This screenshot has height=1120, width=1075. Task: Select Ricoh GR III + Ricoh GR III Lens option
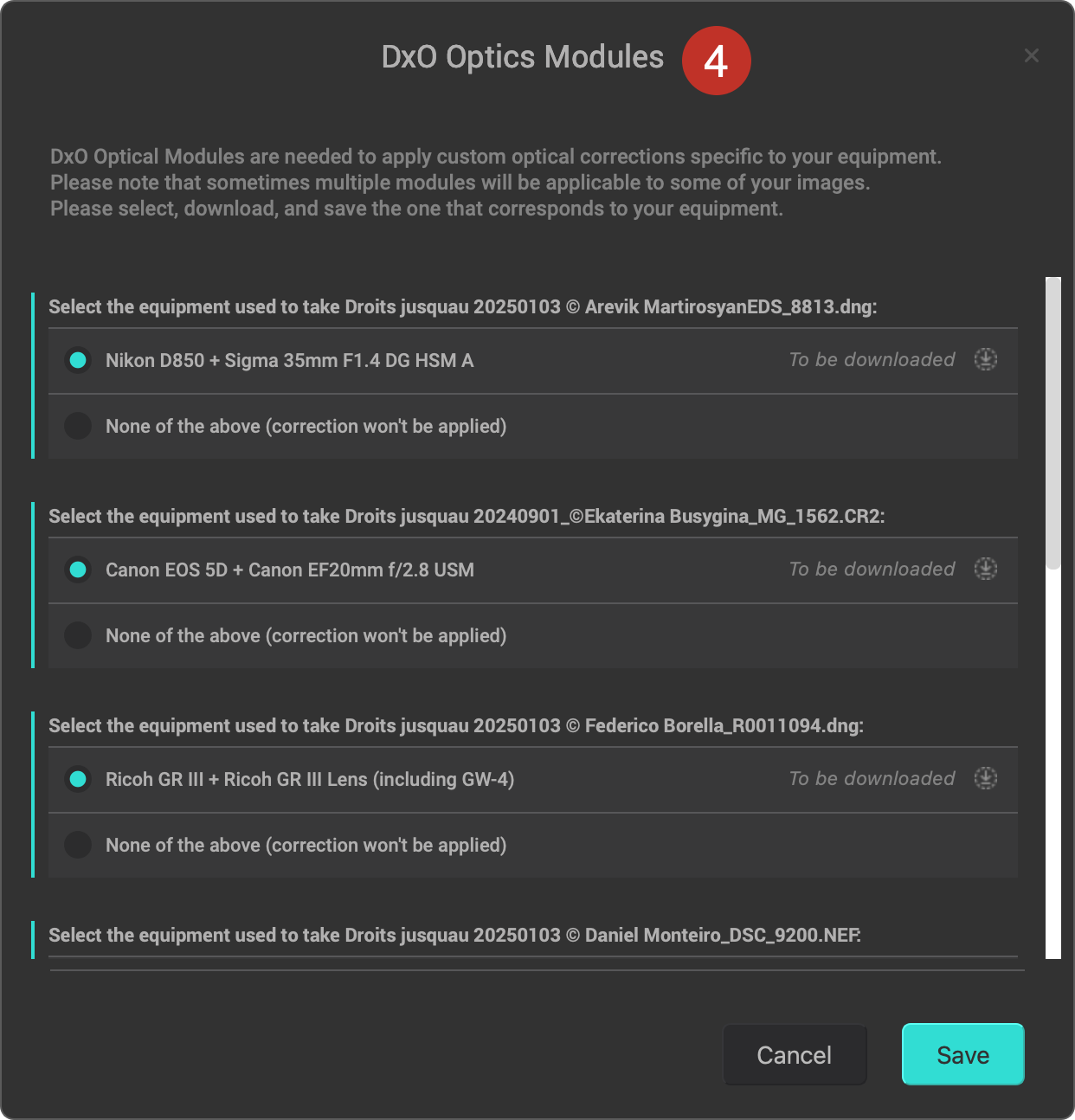click(78, 779)
